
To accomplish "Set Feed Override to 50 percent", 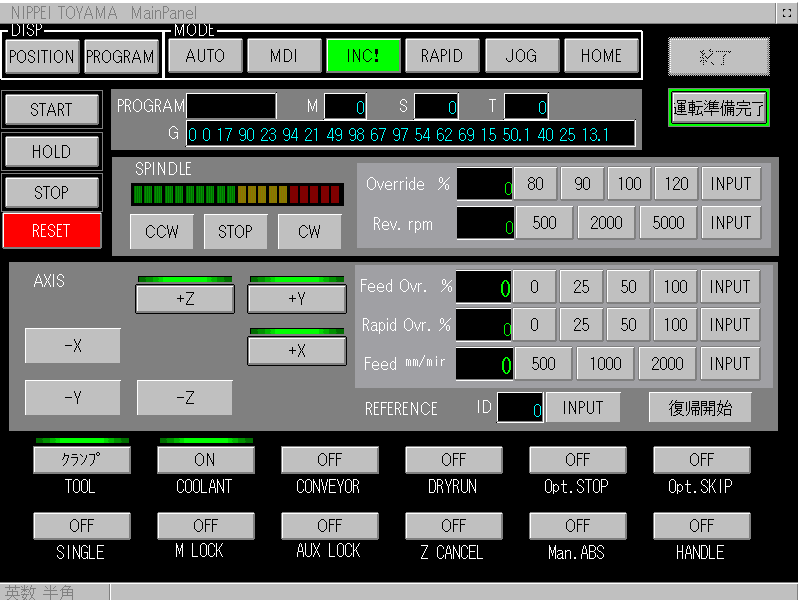I will (x=628, y=287).
